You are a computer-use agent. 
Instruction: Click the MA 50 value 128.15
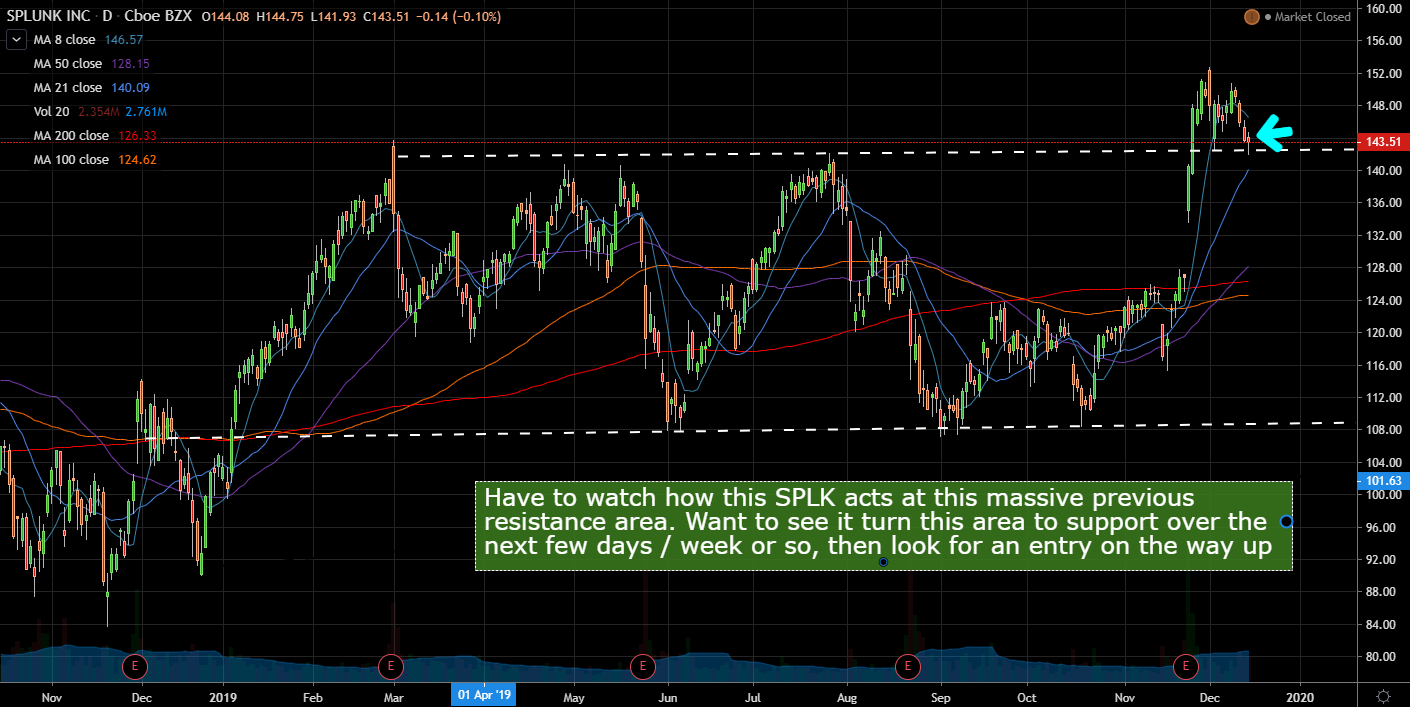[x=129, y=64]
